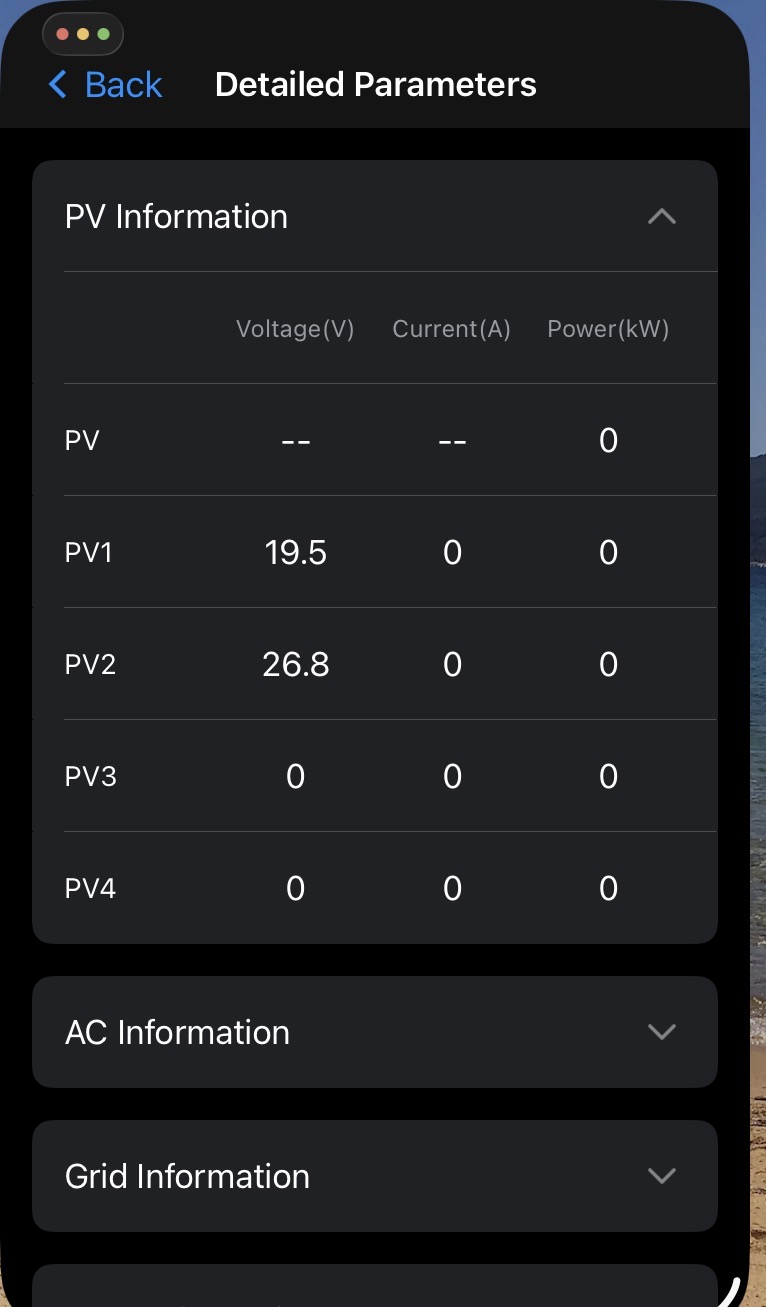Click the Voltage(V) column header
Image resolution: width=766 pixels, height=1307 pixels.
point(295,329)
